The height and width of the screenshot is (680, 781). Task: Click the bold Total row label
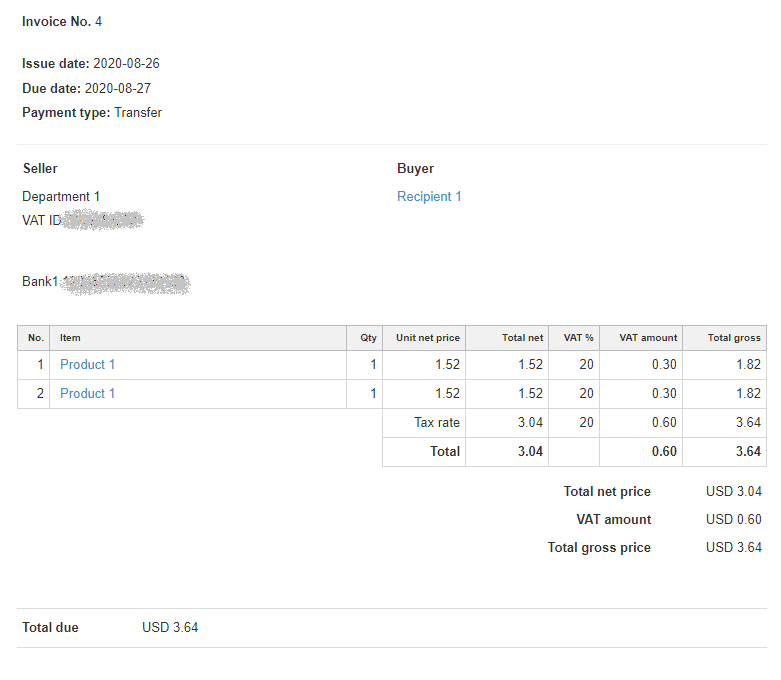[445, 451]
